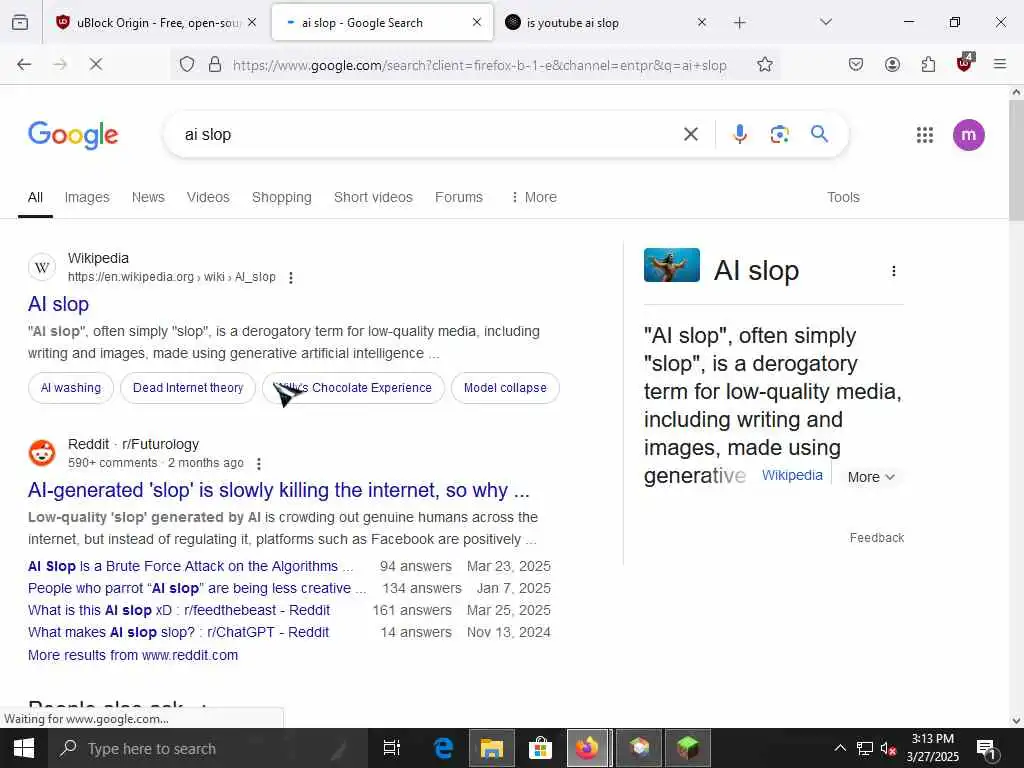Open Microsoft Store from taskbar

(x=539, y=748)
